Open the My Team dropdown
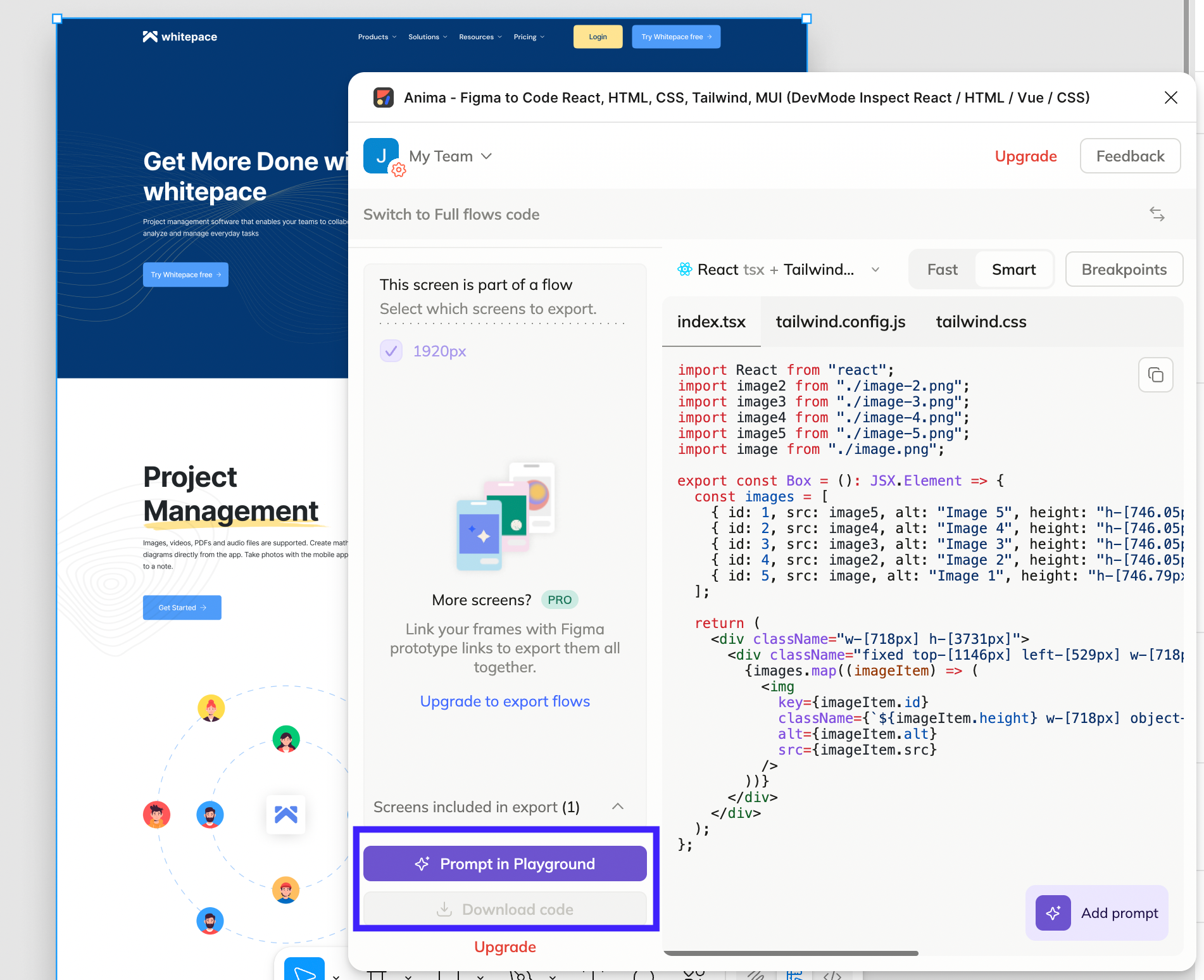This screenshot has width=1204, height=980. pyautogui.click(x=450, y=156)
